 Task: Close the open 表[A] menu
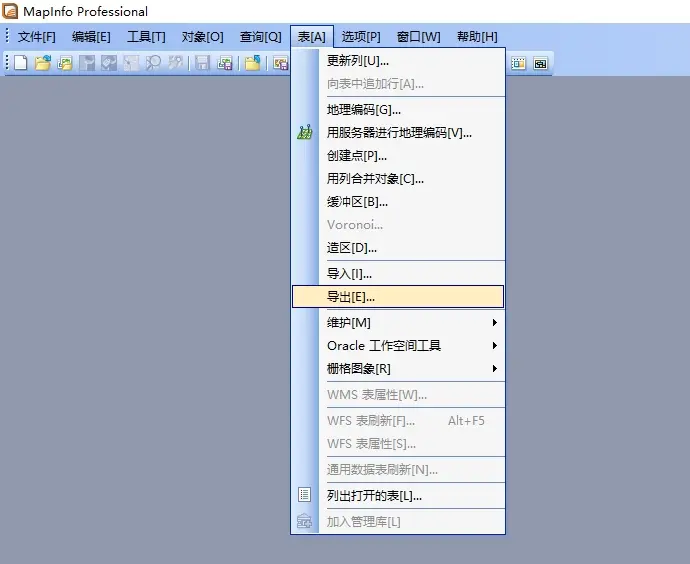coord(312,37)
